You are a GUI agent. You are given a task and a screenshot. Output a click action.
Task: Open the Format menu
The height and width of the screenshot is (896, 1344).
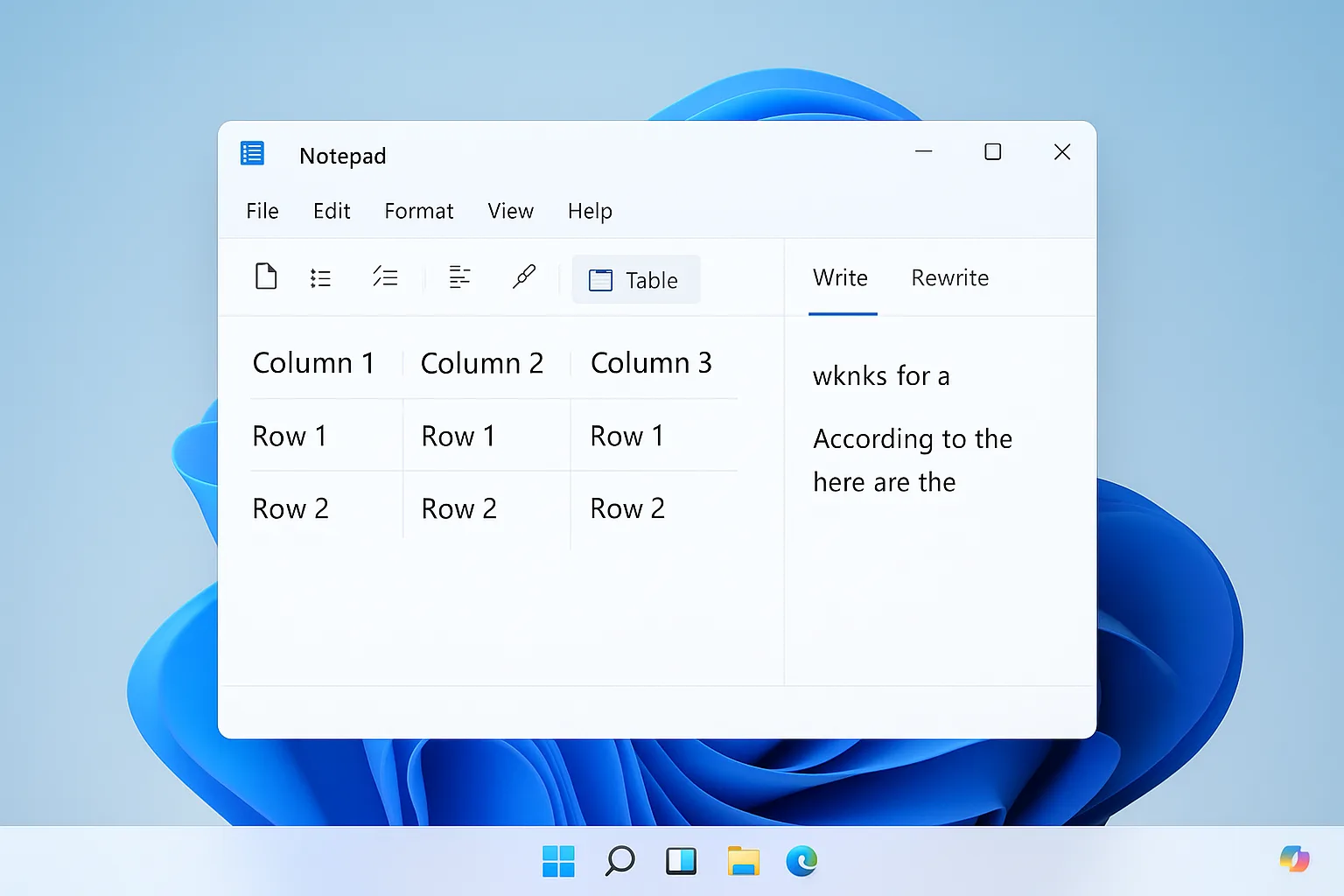point(418,211)
